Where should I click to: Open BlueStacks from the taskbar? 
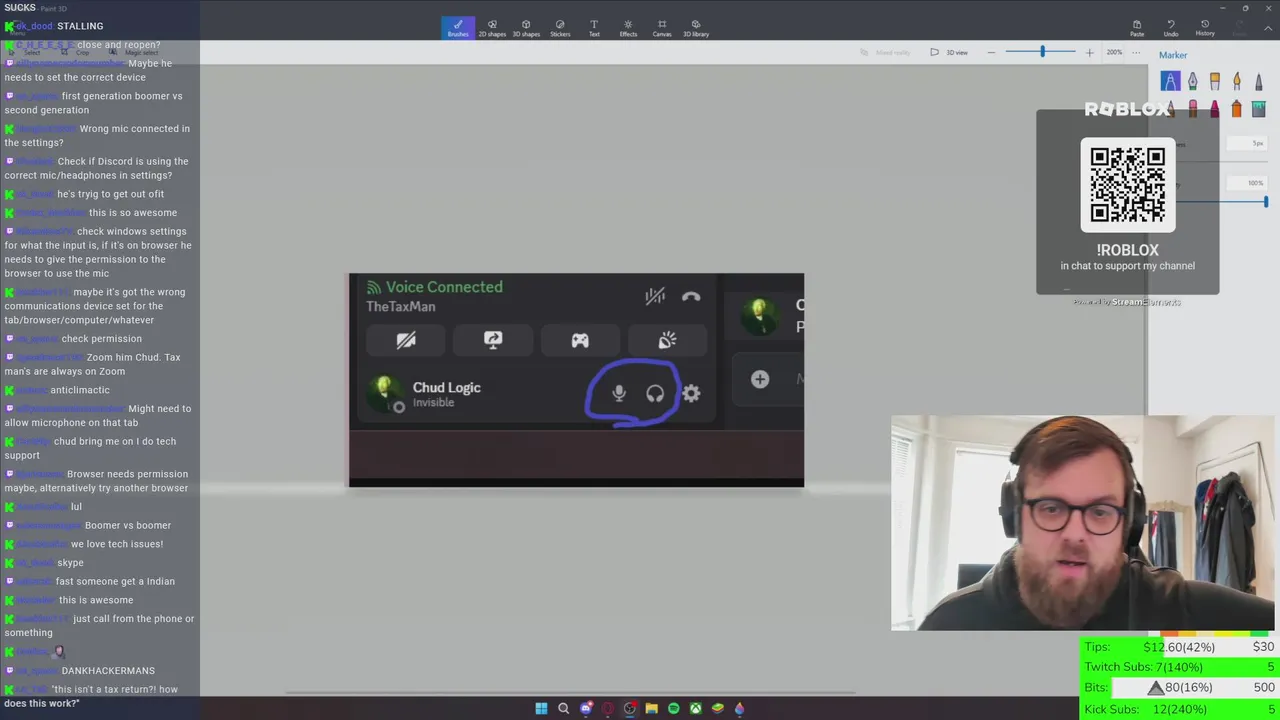[x=717, y=708]
